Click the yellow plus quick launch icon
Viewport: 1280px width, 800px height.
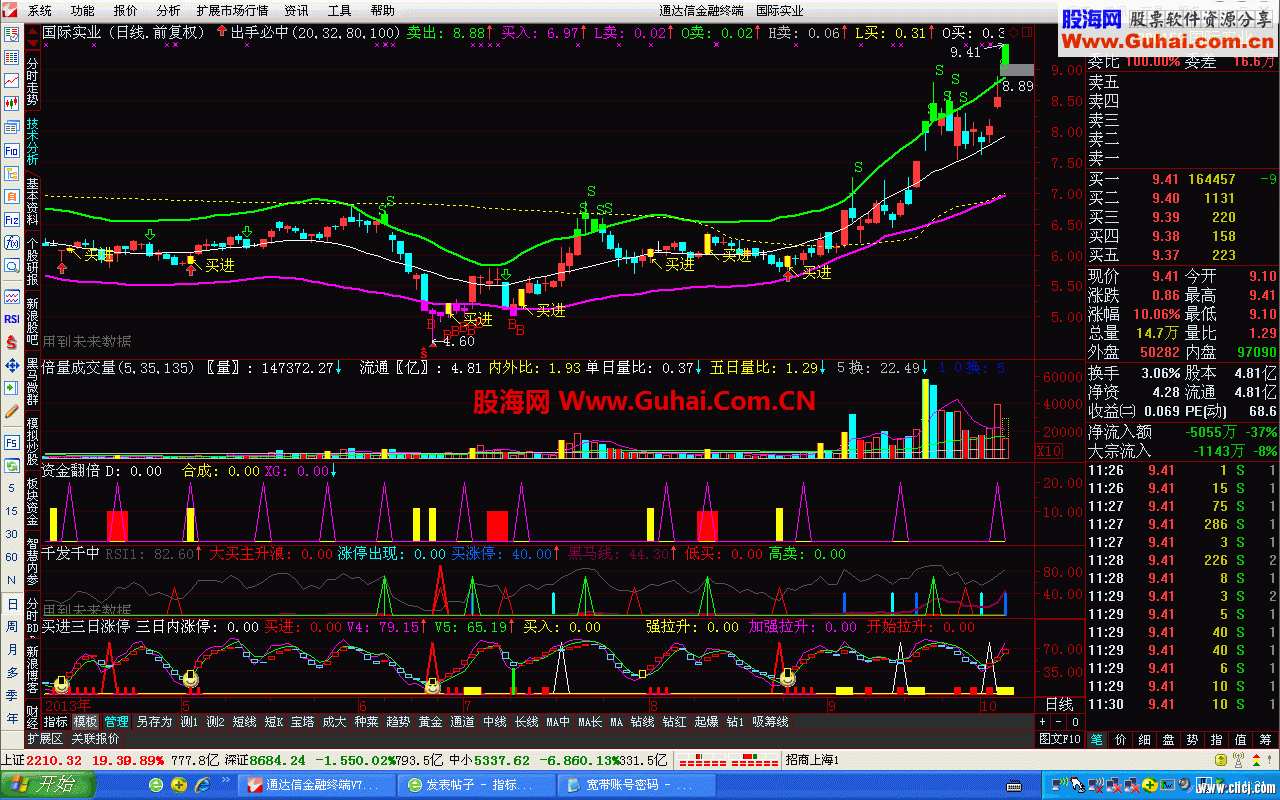pos(179,785)
